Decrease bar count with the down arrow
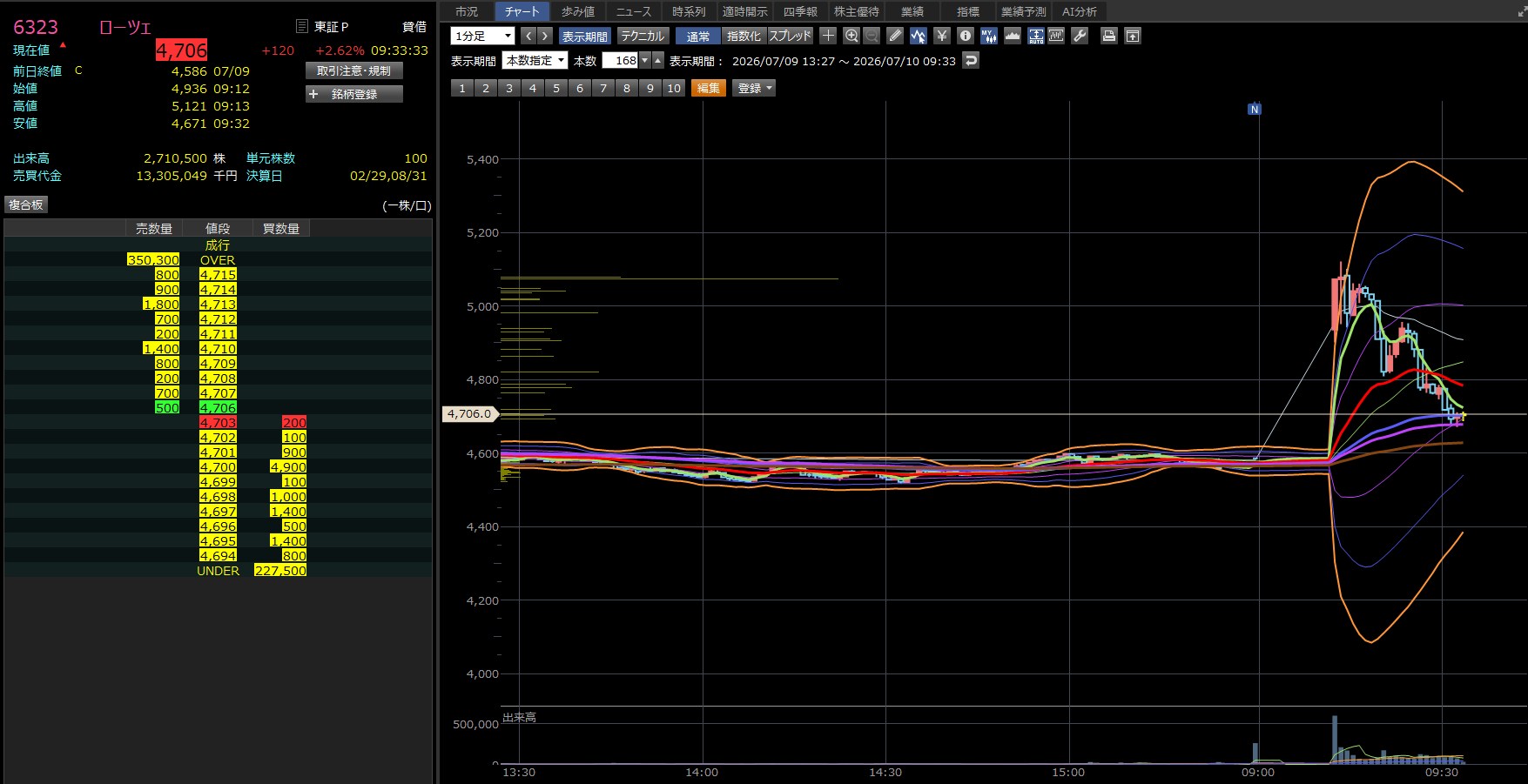Screen dimensions: 1528x784 click(x=645, y=60)
